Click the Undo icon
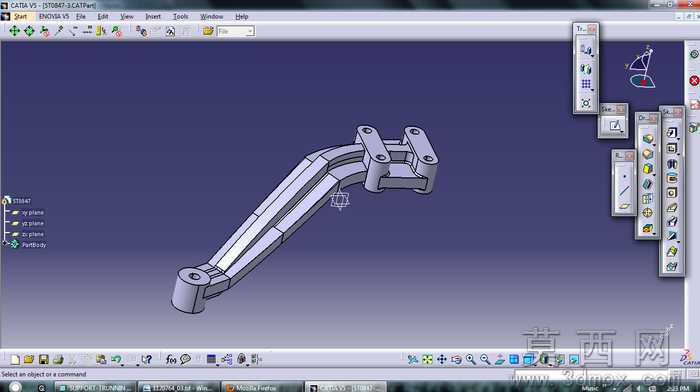This screenshot has width=700, height=392. click(116, 359)
